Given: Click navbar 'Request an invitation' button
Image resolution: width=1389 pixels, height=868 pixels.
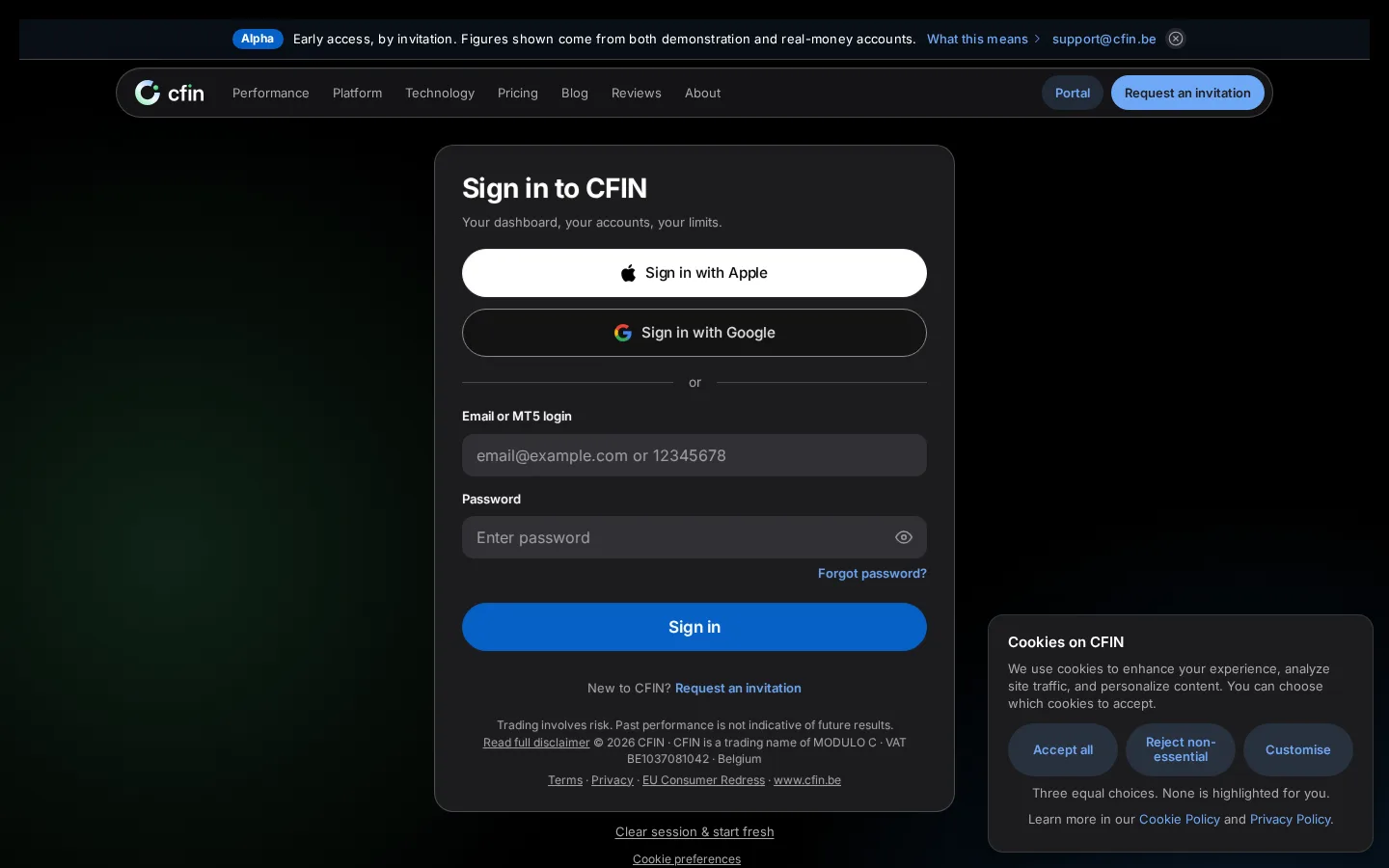Looking at the screenshot, I should (x=1187, y=93).
